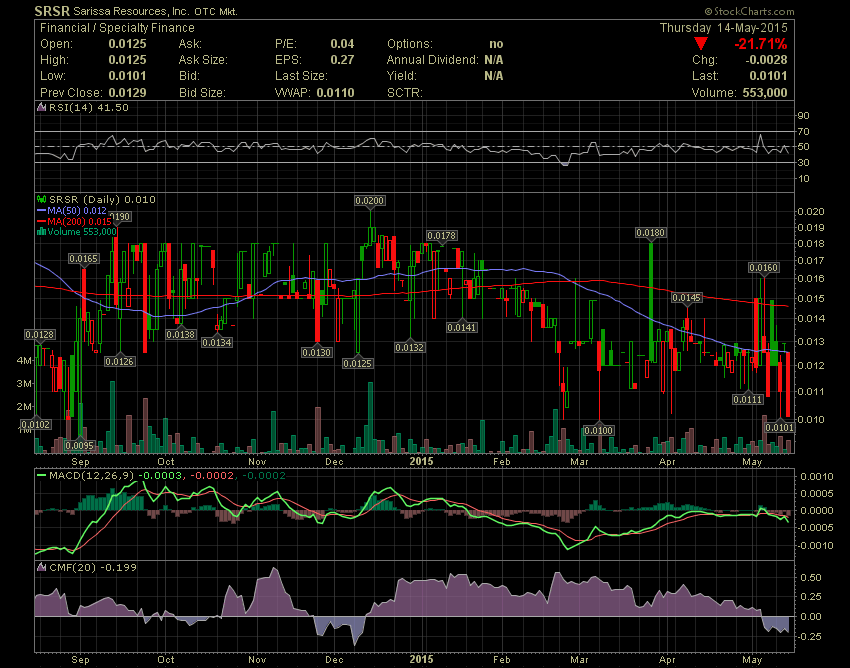Screen dimensions: 850x668
Task: Click the Annual Dividend N/A value
Action: click(x=494, y=60)
